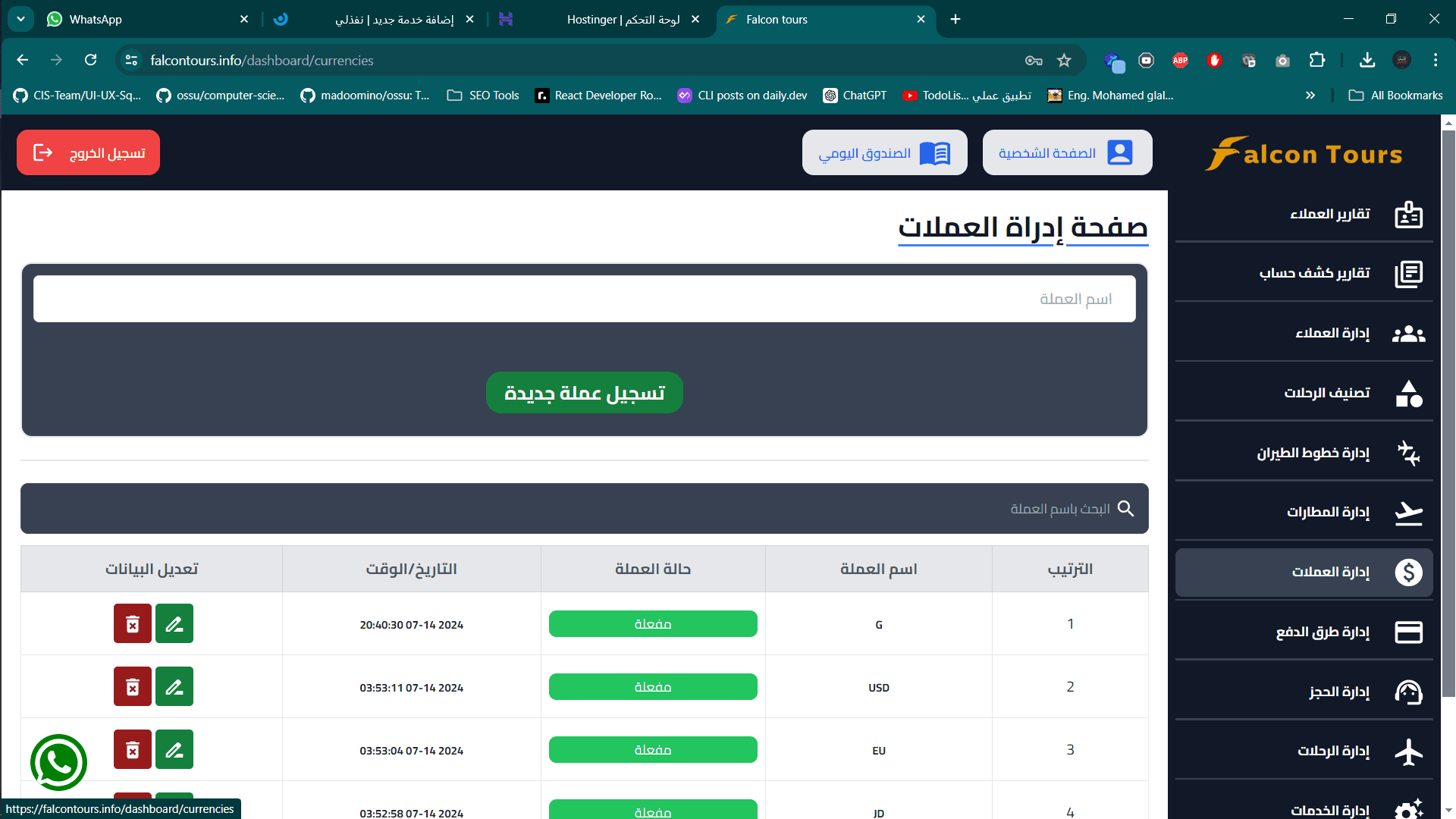The height and width of the screenshot is (819, 1456).
Task: Open the floating WhatsApp chat icon
Action: [58, 762]
